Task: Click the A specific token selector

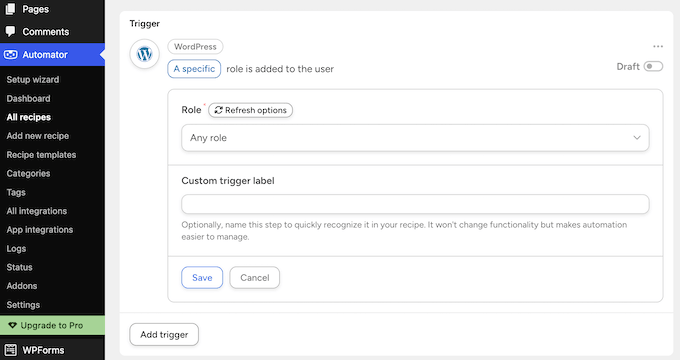Action: [194, 69]
